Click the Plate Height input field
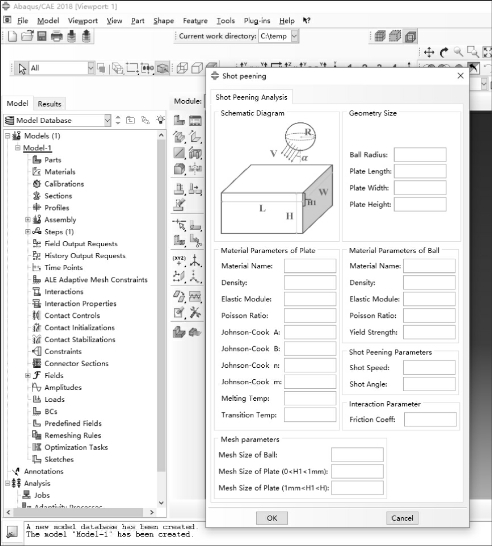 point(420,204)
